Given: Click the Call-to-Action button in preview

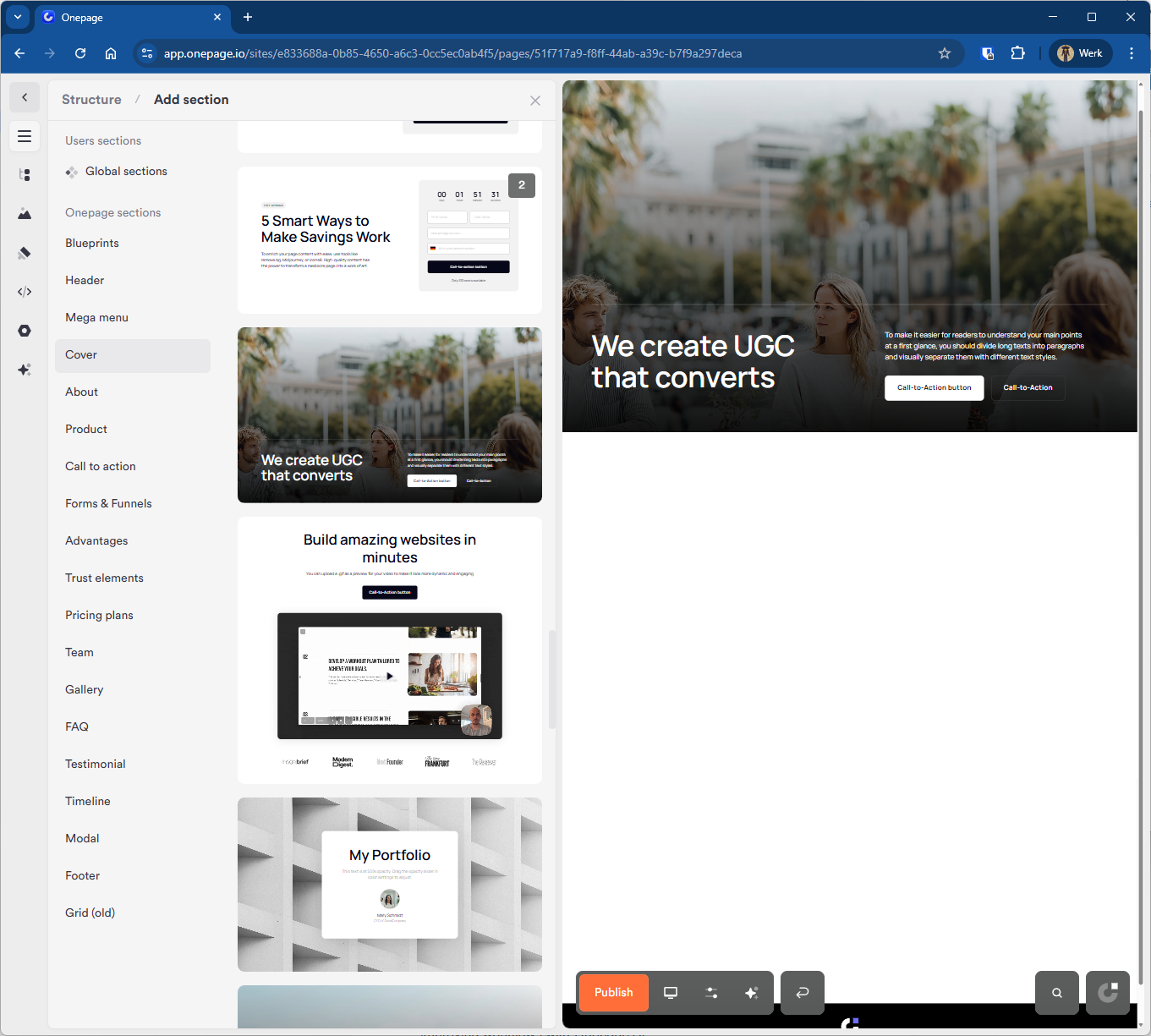Looking at the screenshot, I should [x=935, y=388].
